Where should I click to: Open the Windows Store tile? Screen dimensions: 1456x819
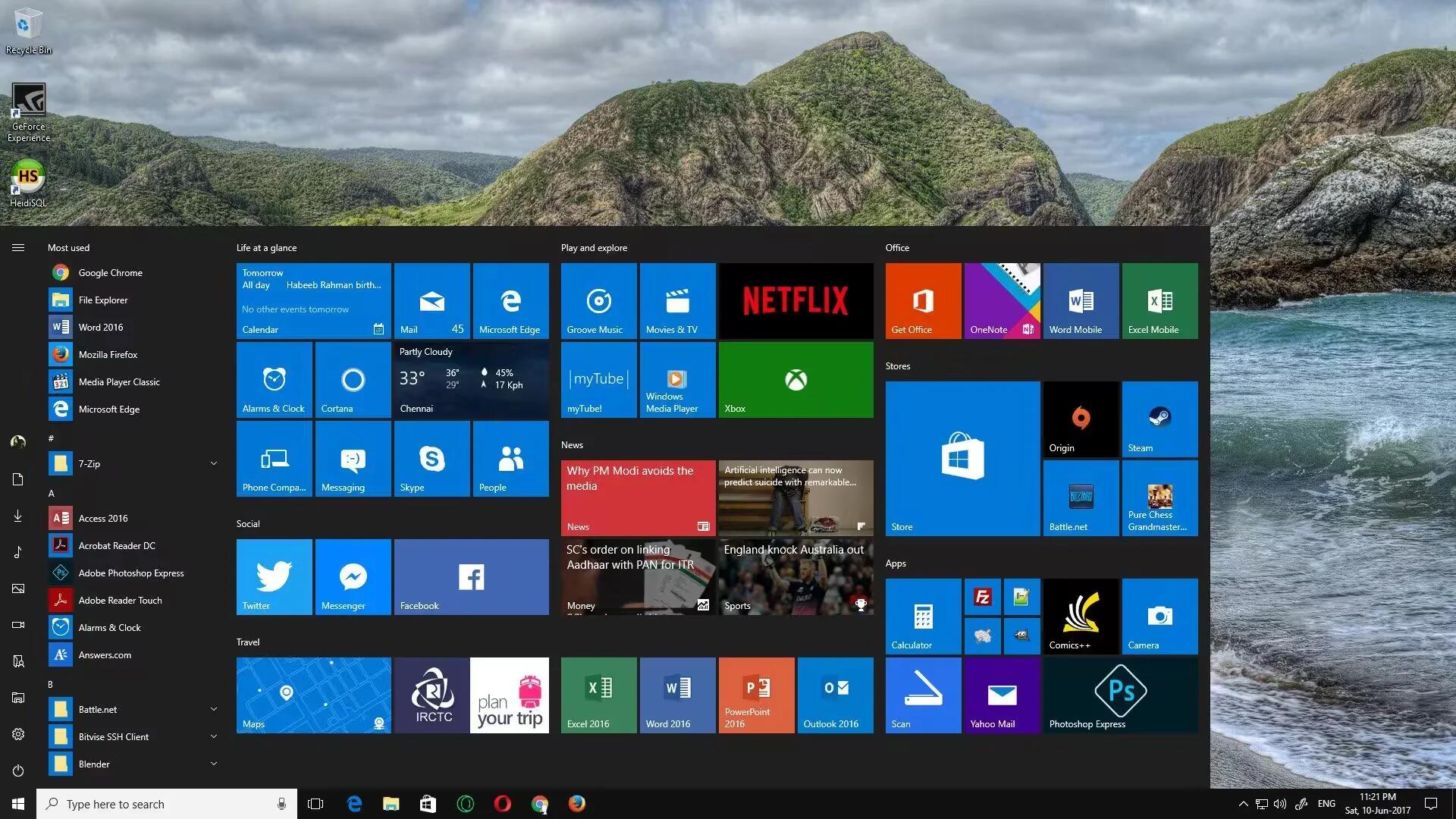962,458
